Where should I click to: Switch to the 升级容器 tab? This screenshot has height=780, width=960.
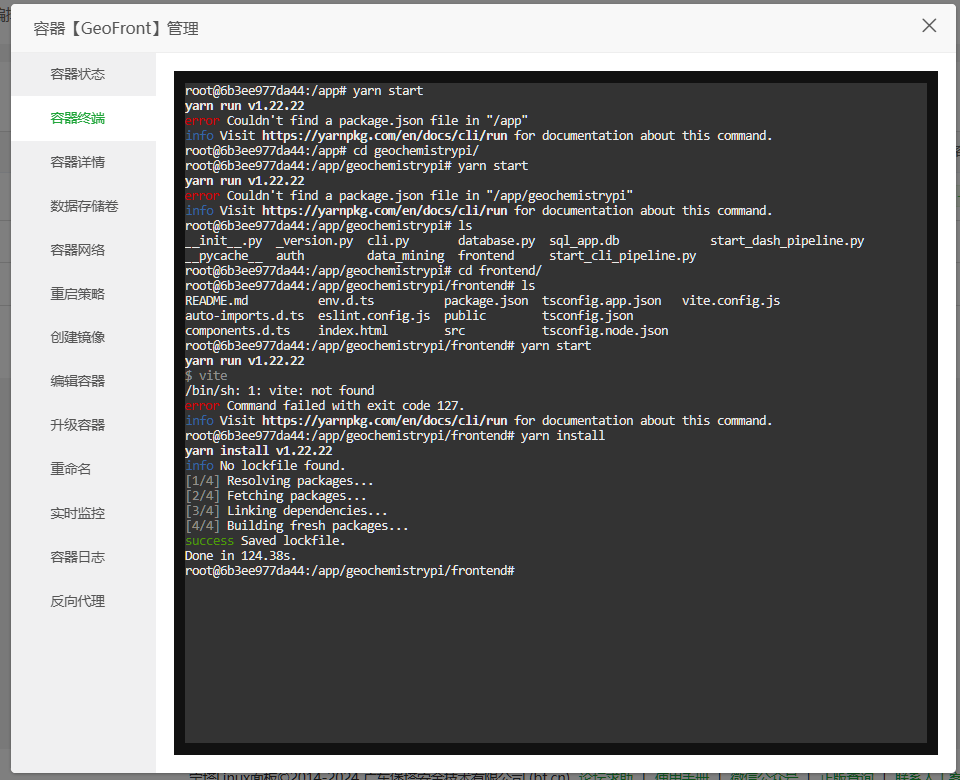pos(83,425)
